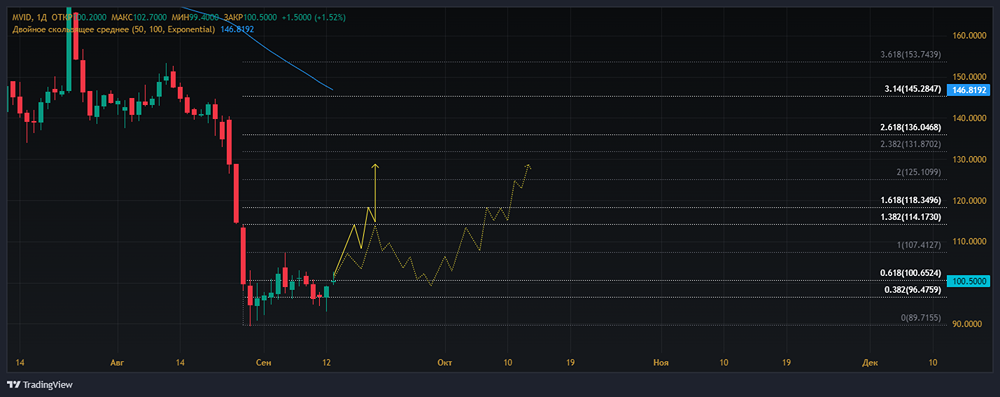Click the 150.0000 price axis label
Screen dimensions: 1000x397
click(x=968, y=77)
